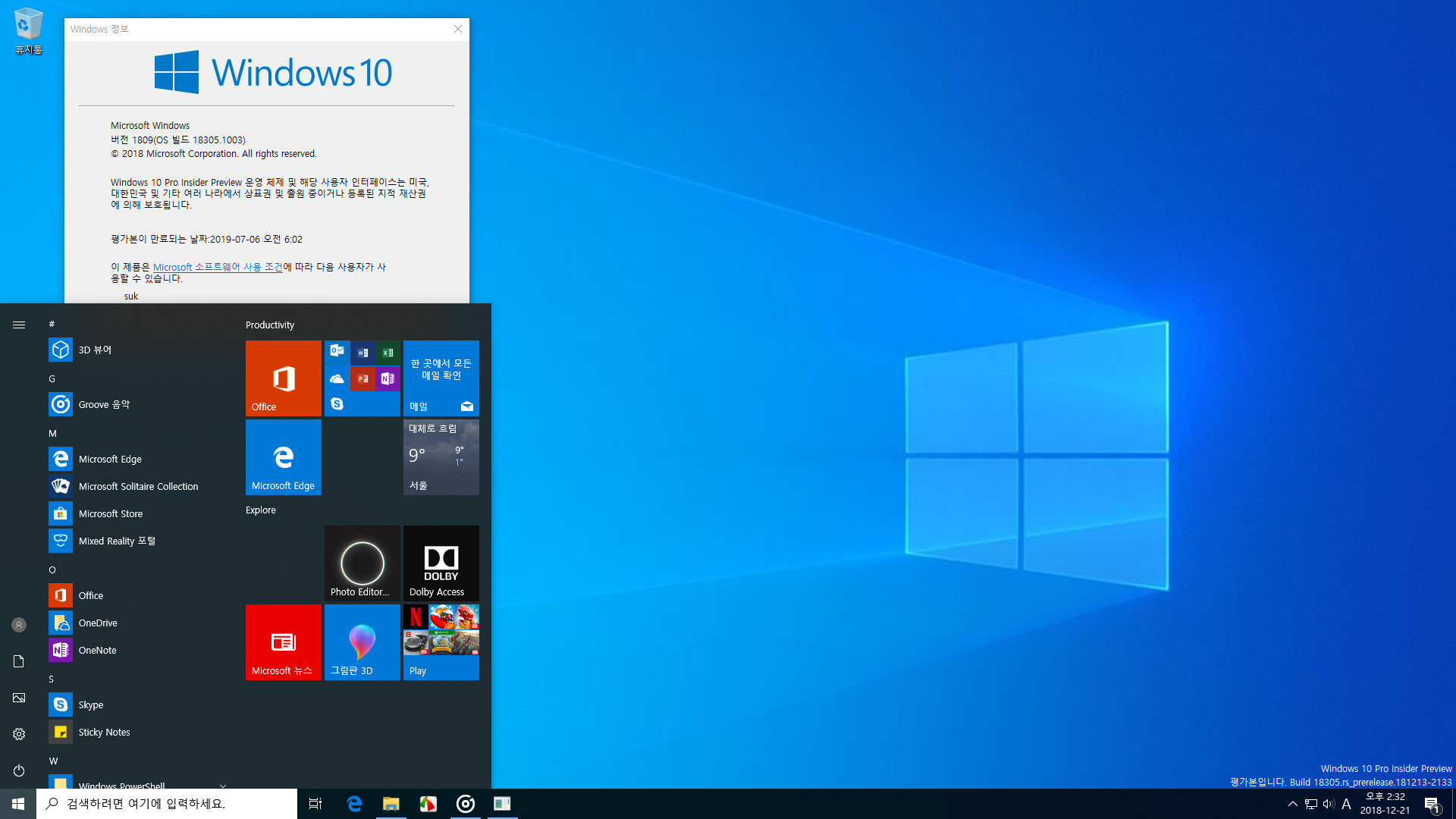Expand Explore section in Start menu

[x=260, y=509]
